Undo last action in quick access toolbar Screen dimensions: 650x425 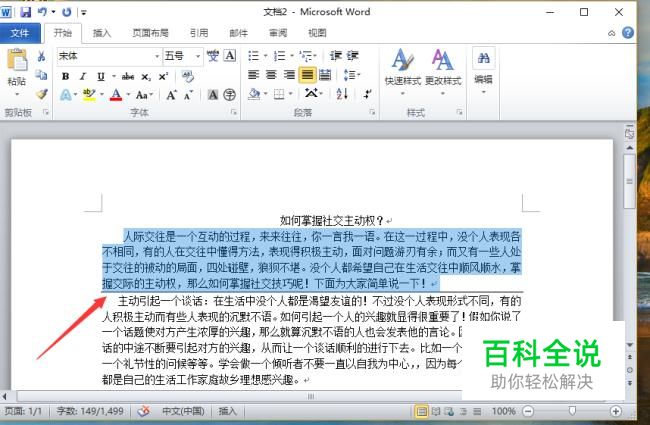click(x=42, y=12)
